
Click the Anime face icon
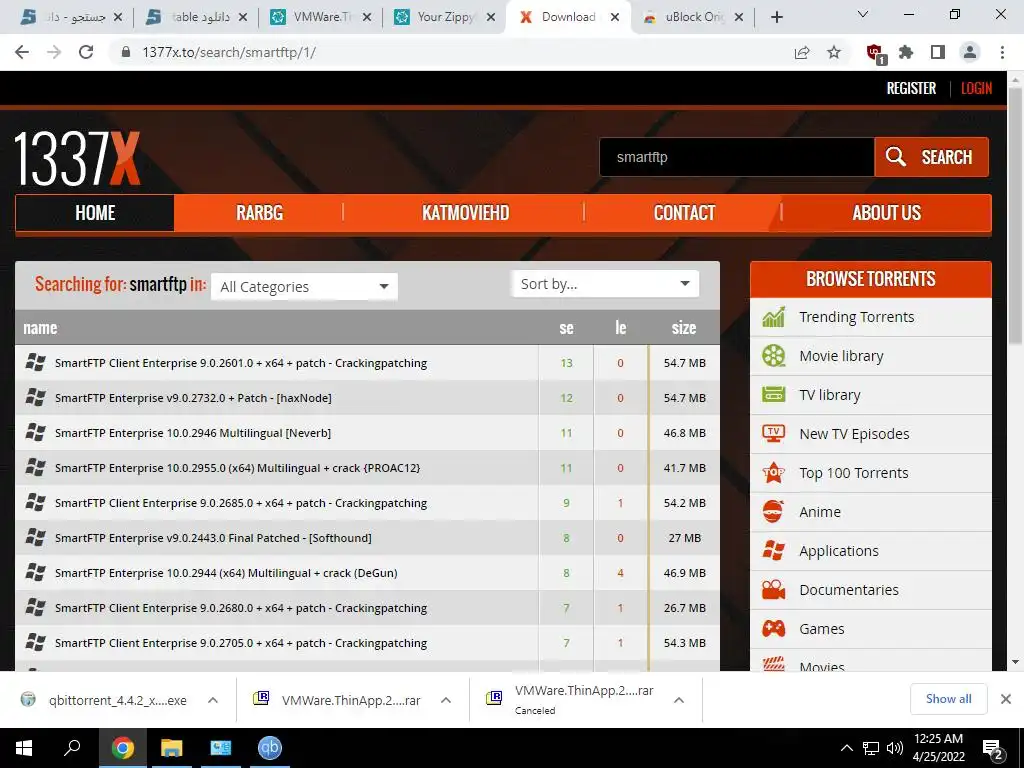[773, 511]
